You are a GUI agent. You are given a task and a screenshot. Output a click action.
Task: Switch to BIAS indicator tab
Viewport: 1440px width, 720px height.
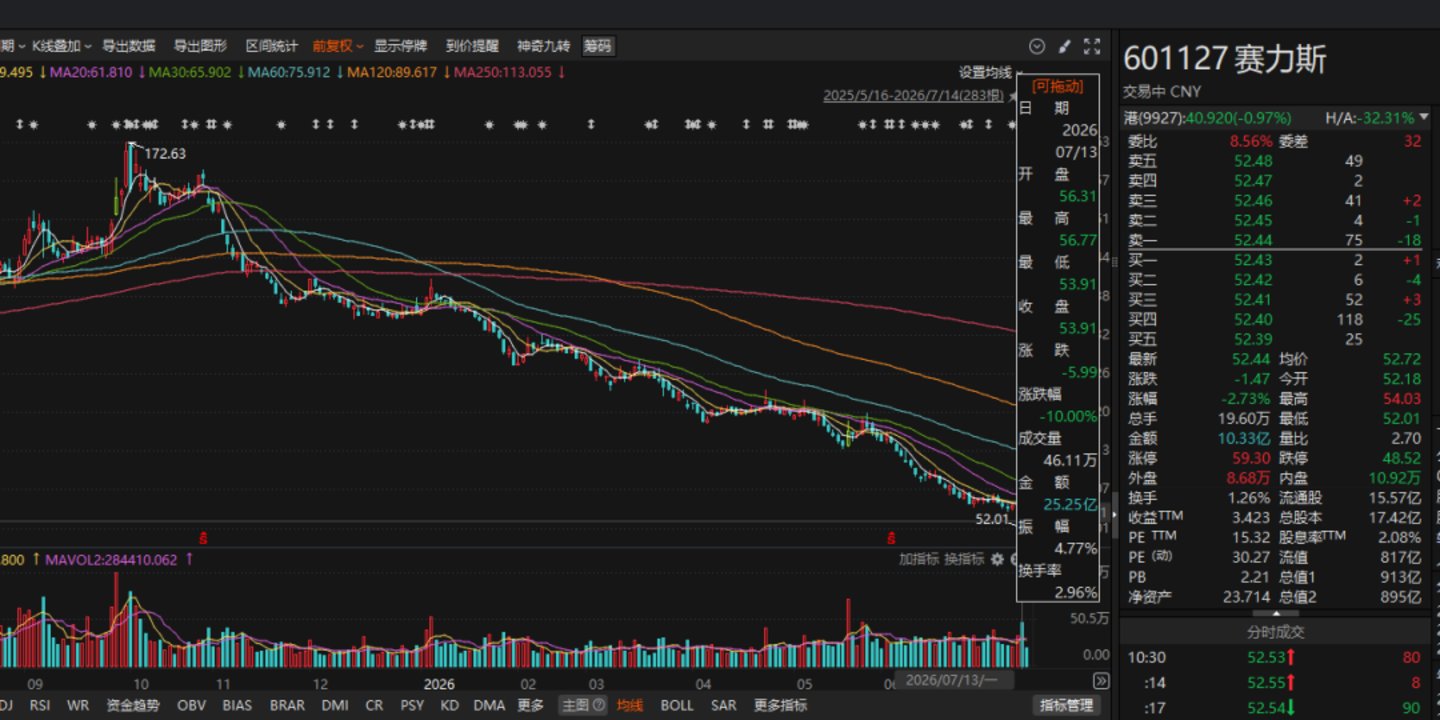click(x=237, y=705)
